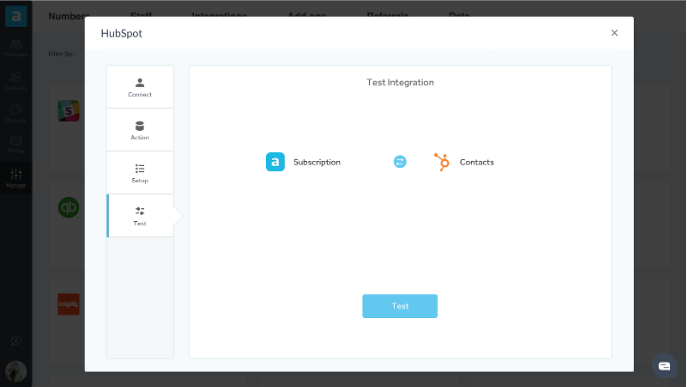Open Manage in the sidebar
Image resolution: width=687 pixels, height=387 pixels.
point(16,178)
